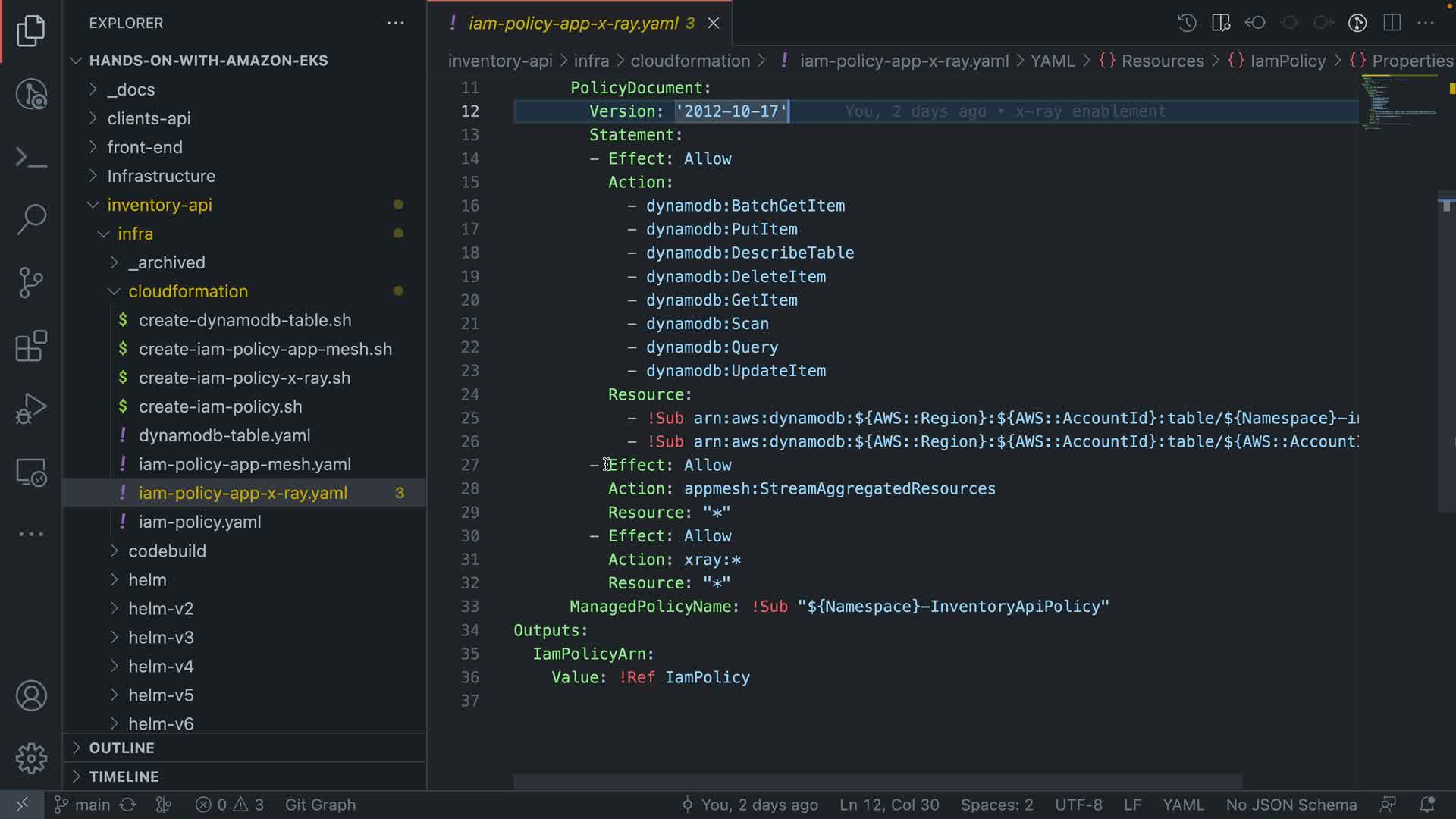
Task: Change YAML language mode in status bar
Action: coord(1182,805)
